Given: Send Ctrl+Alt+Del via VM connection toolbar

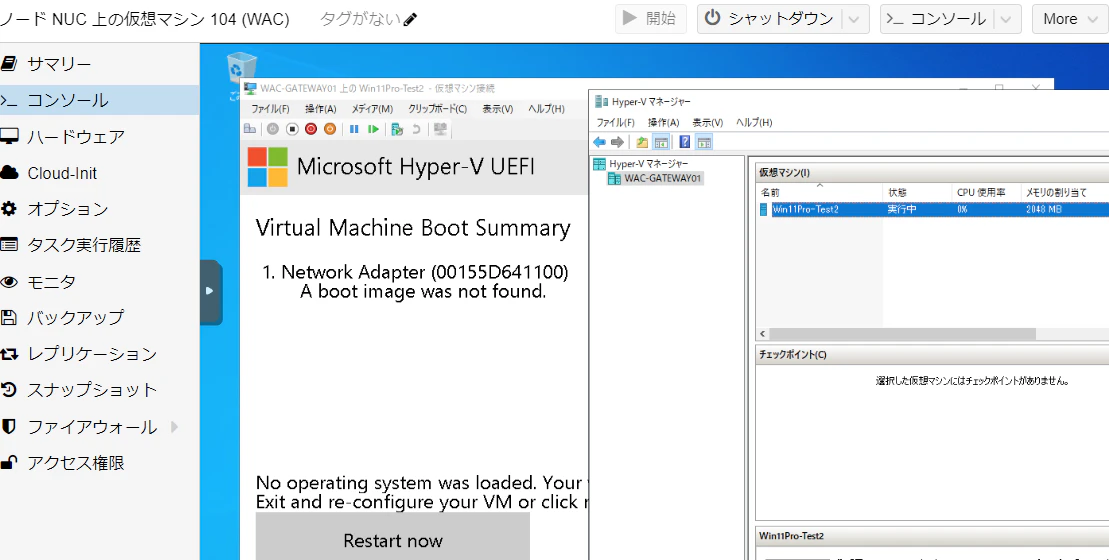Looking at the screenshot, I should click(249, 129).
